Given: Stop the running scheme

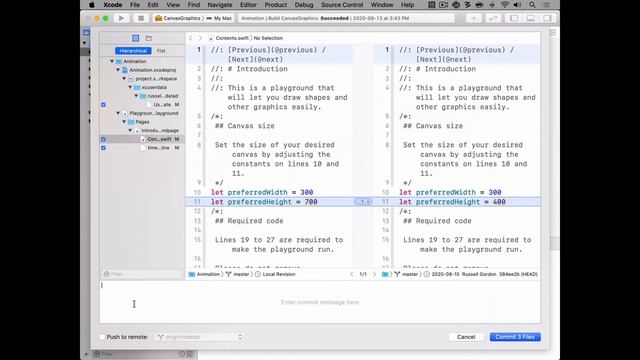Looking at the screenshot, I should click(141, 18).
